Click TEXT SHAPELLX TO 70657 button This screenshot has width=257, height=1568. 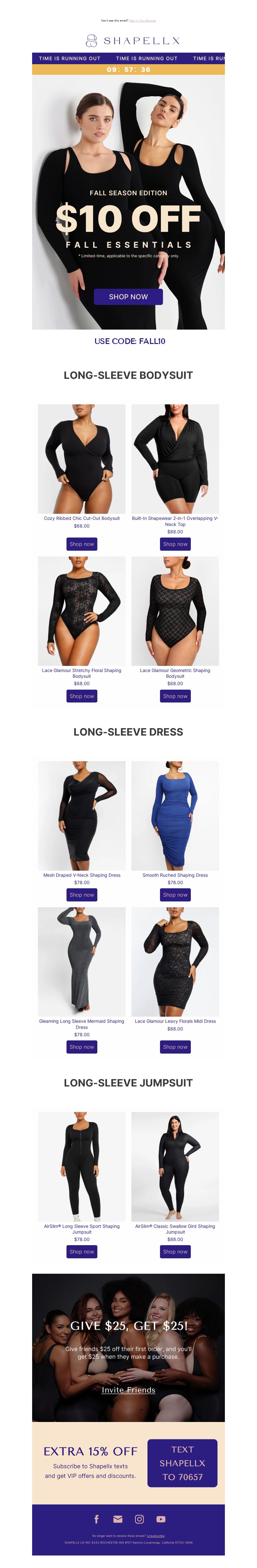tap(182, 1463)
